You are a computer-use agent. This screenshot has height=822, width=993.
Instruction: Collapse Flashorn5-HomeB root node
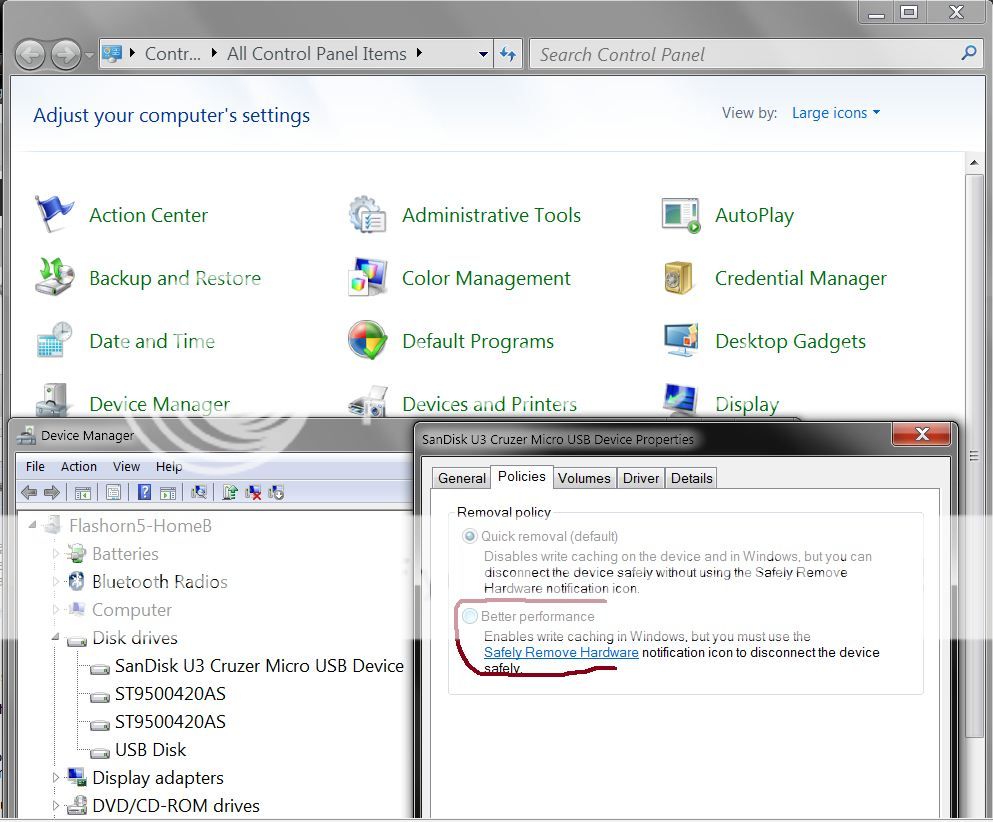(32, 525)
